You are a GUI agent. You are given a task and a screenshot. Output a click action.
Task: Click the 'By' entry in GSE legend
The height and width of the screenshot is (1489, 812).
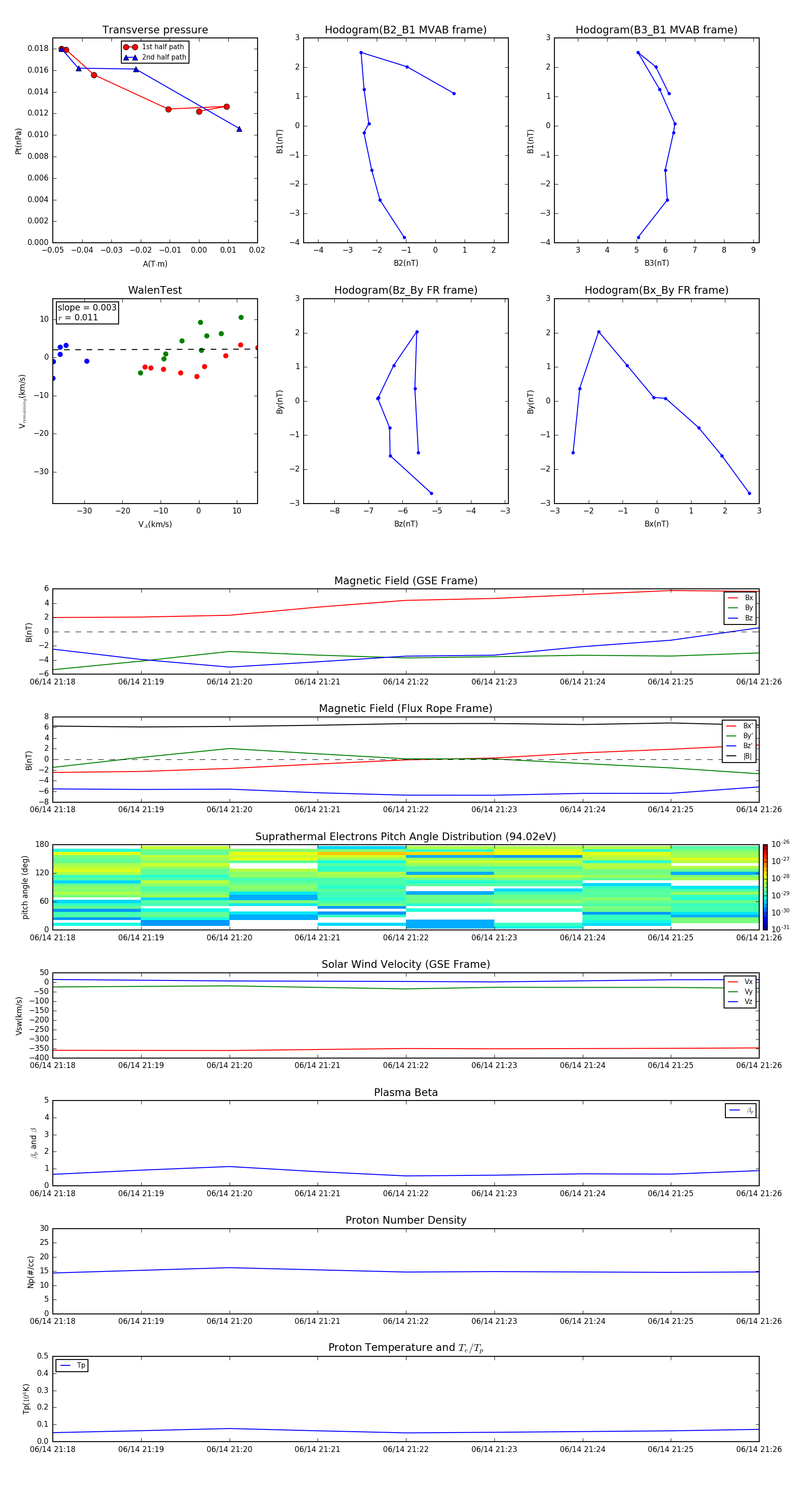click(x=740, y=607)
